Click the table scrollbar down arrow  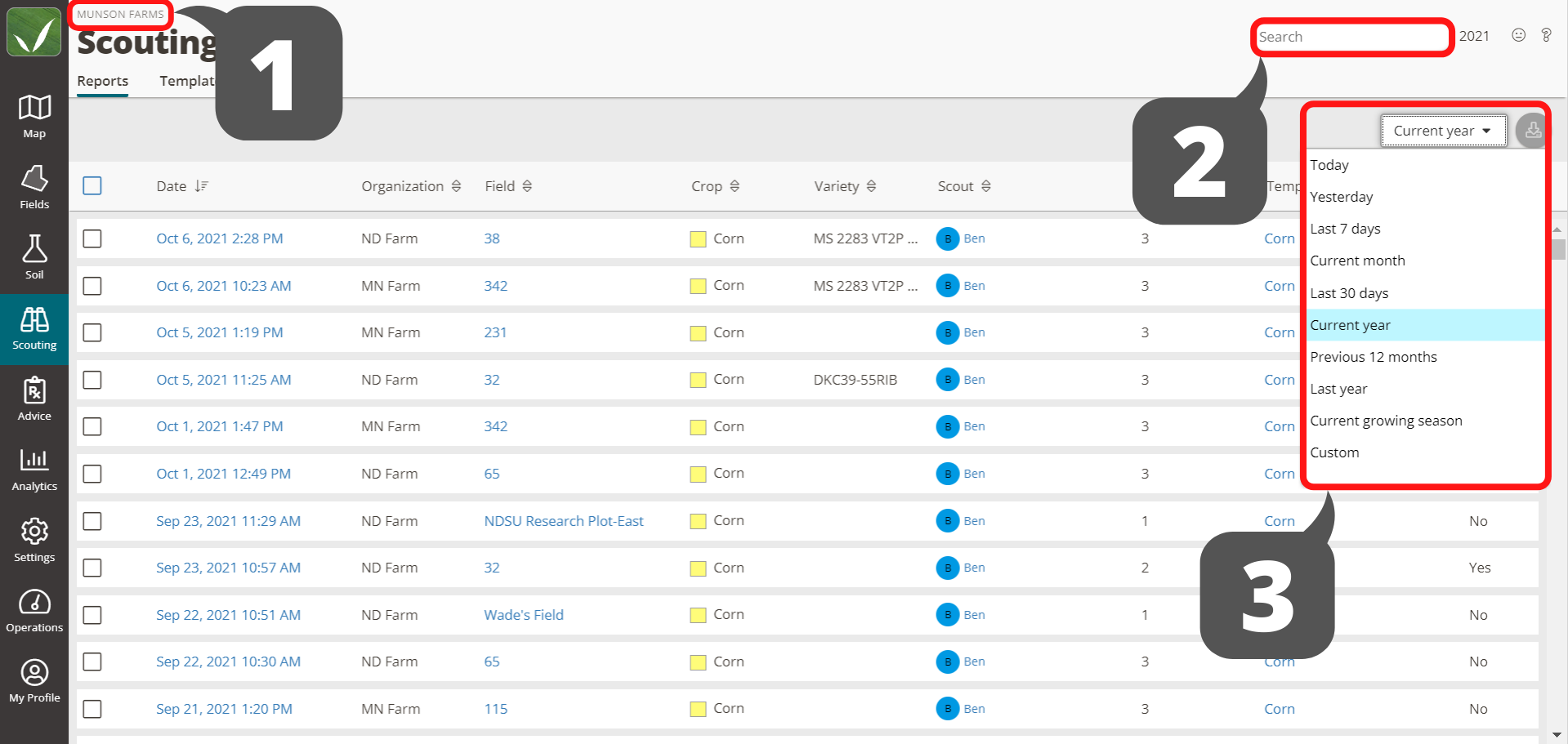tap(1557, 735)
